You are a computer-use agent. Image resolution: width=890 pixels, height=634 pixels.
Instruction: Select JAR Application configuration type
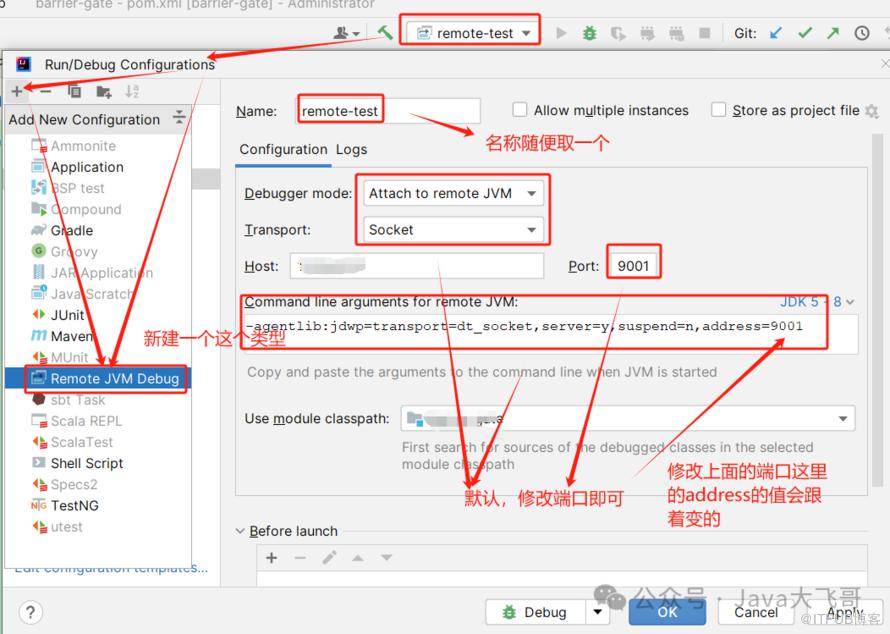pos(93,272)
